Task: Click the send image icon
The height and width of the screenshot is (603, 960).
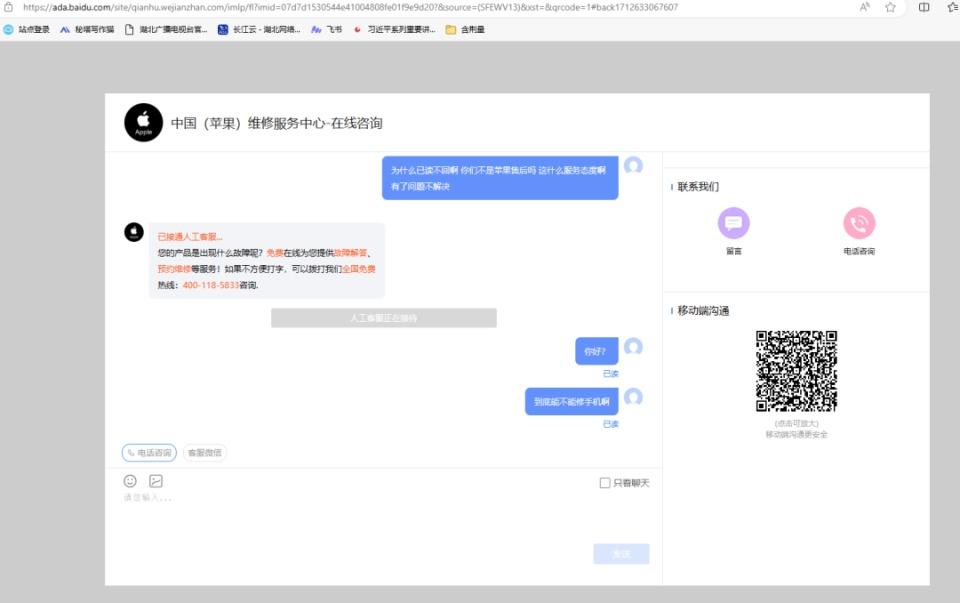Action: (156, 481)
